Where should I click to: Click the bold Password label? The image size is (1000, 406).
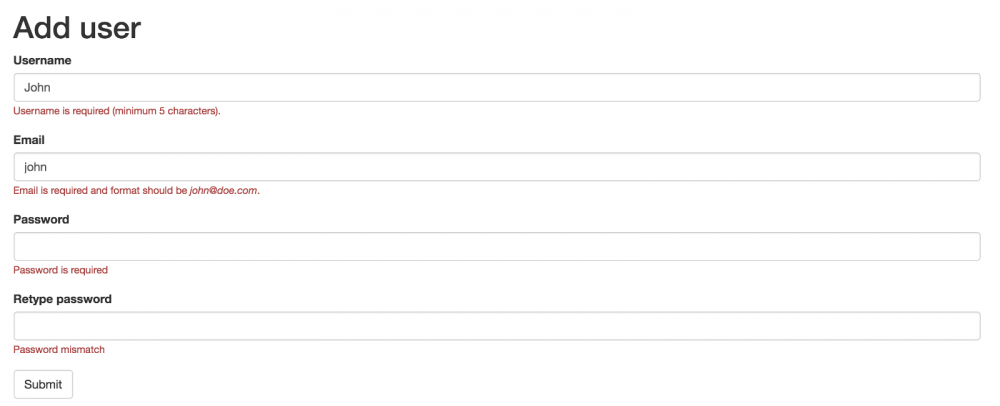(41, 219)
